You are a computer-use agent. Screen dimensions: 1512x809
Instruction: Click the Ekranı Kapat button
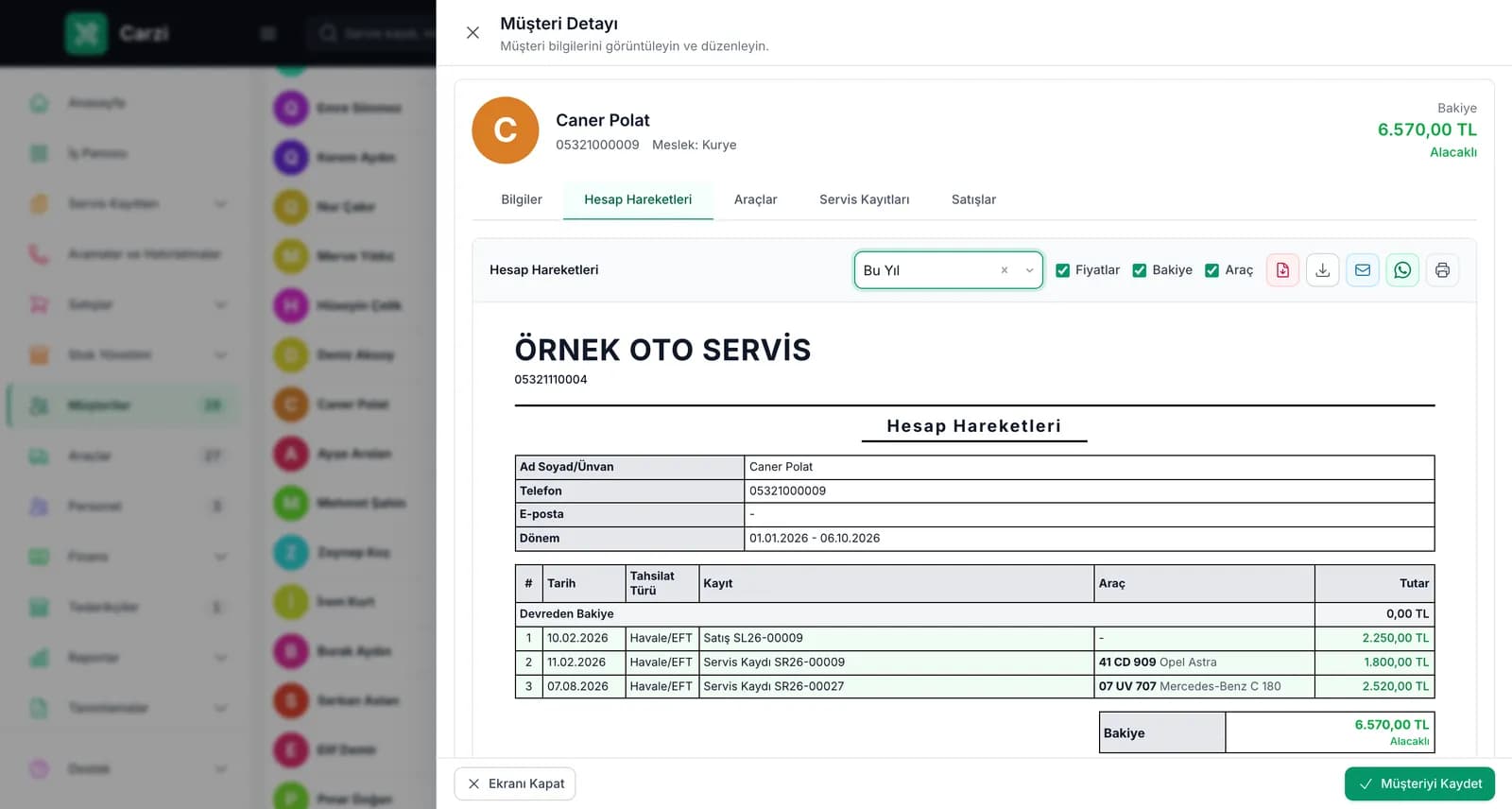pos(515,783)
